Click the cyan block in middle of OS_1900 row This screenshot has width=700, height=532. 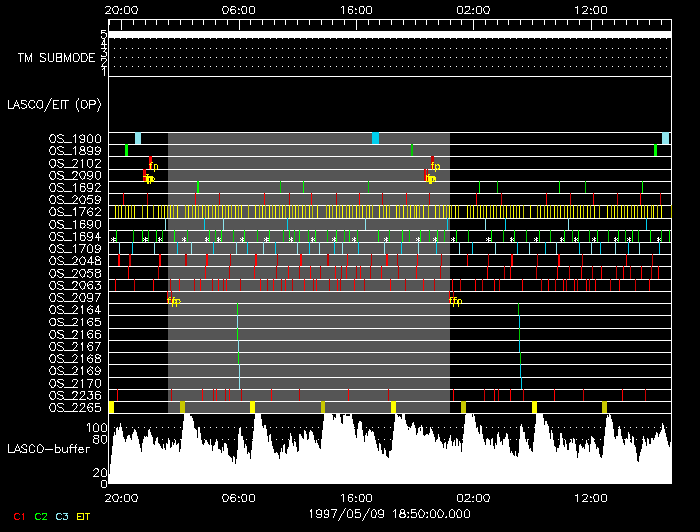click(375, 138)
